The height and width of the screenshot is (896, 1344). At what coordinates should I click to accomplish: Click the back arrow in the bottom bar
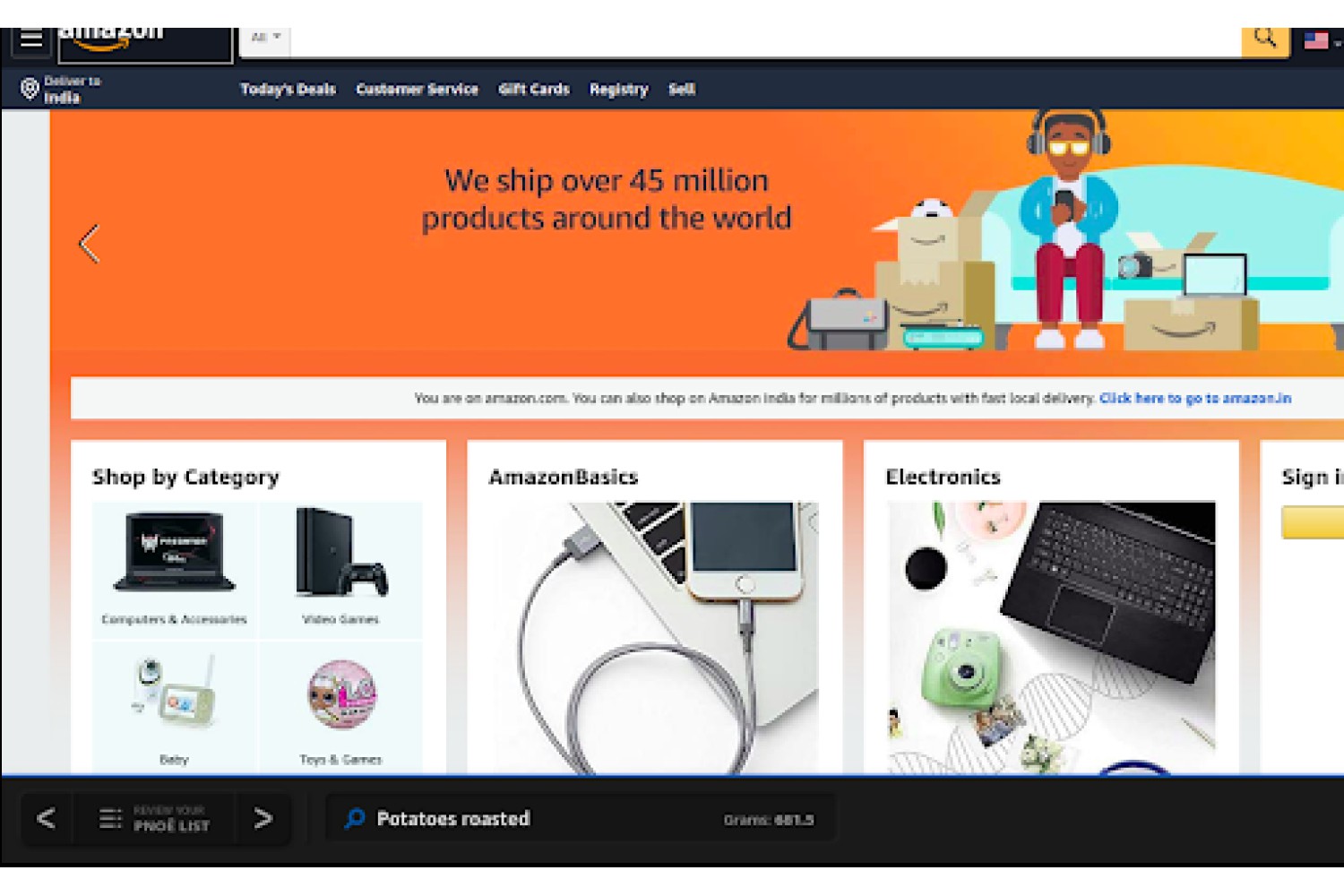(x=47, y=818)
